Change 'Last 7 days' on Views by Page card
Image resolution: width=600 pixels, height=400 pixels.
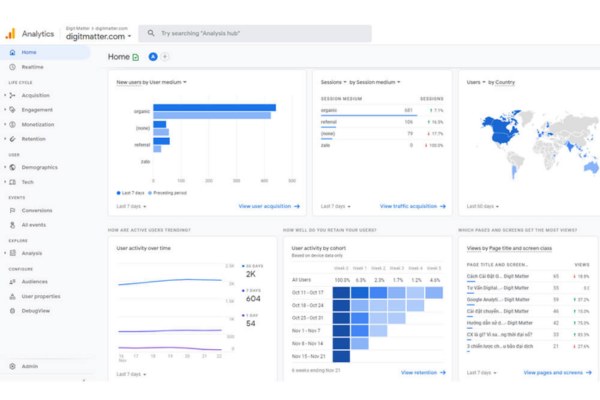coord(481,372)
